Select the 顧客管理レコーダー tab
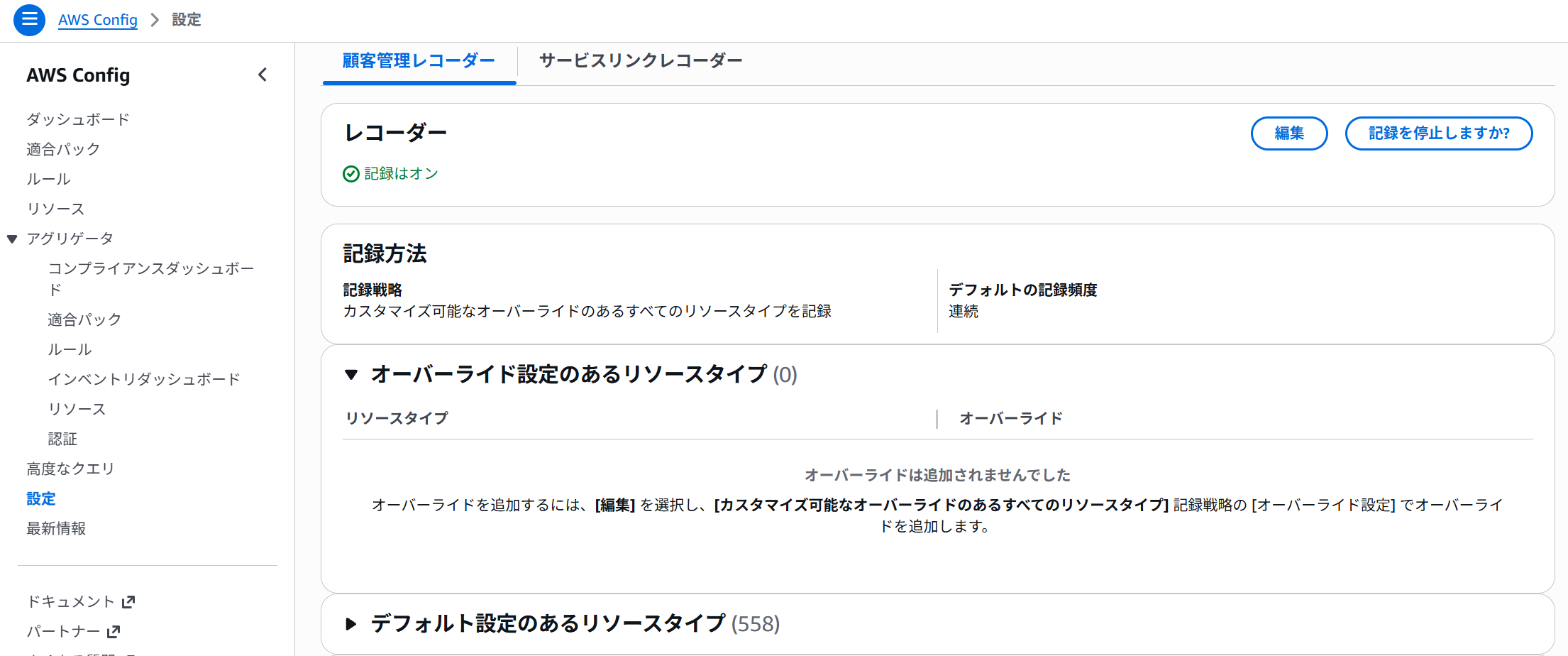This screenshot has height=656, width=1568. coord(419,61)
